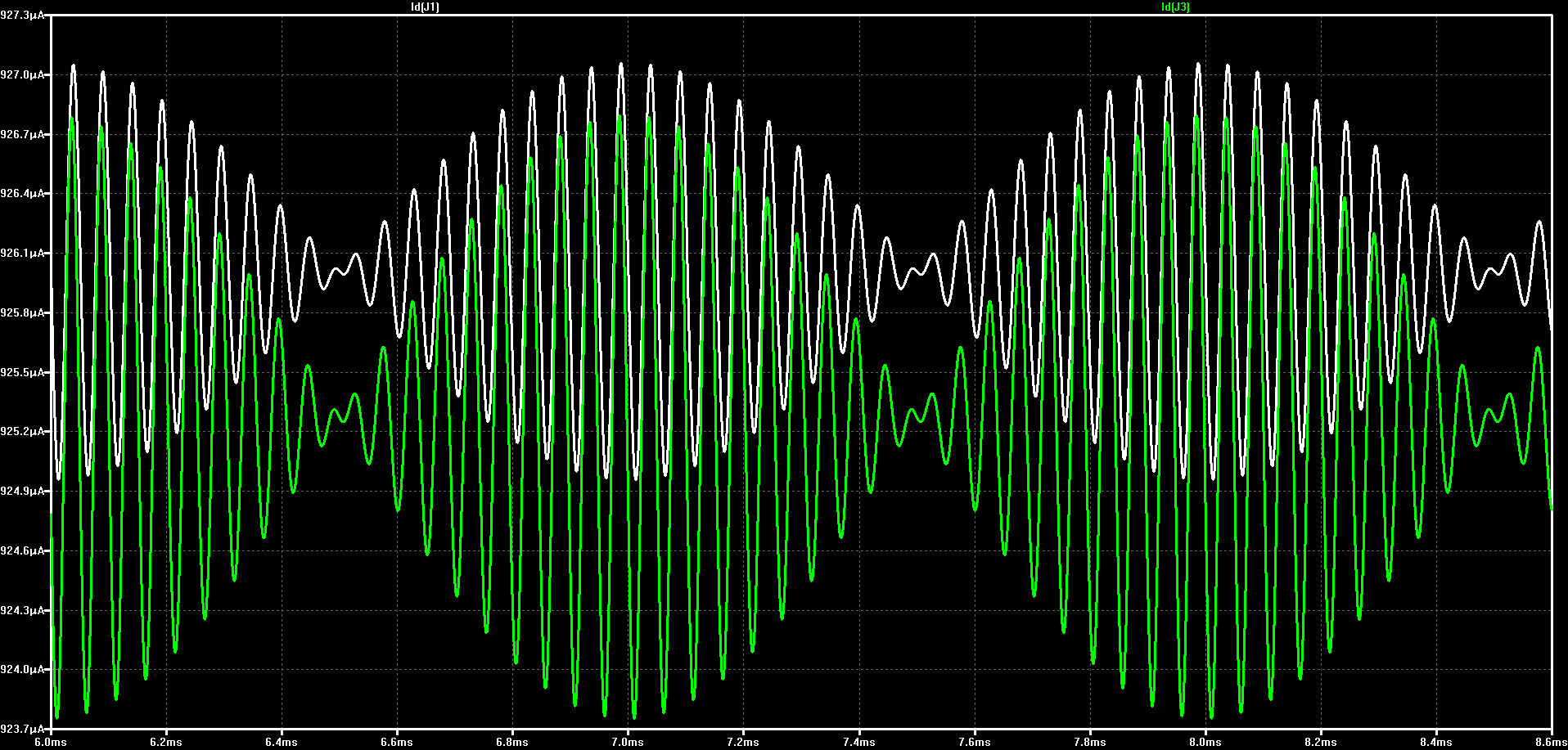Click the 927.3µA vertical axis label
The height and width of the screenshot is (750, 1568).
tap(22, 16)
